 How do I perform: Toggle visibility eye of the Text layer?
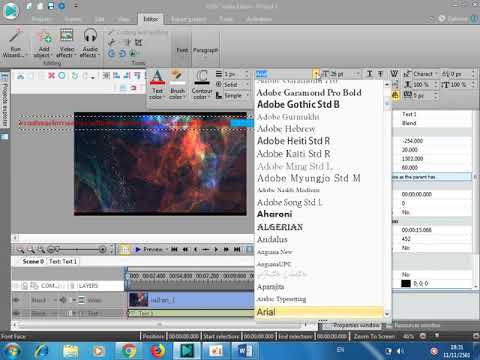click(x=16, y=313)
